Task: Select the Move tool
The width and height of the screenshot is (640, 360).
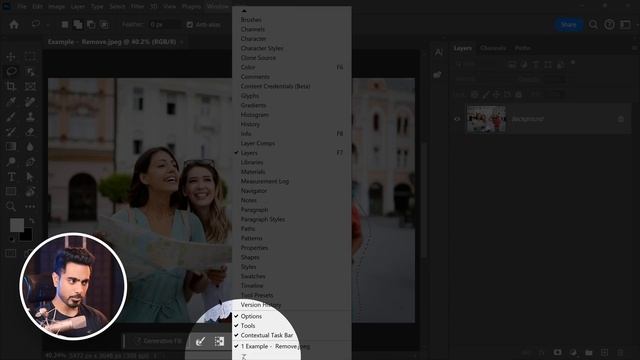Action: click(11, 56)
